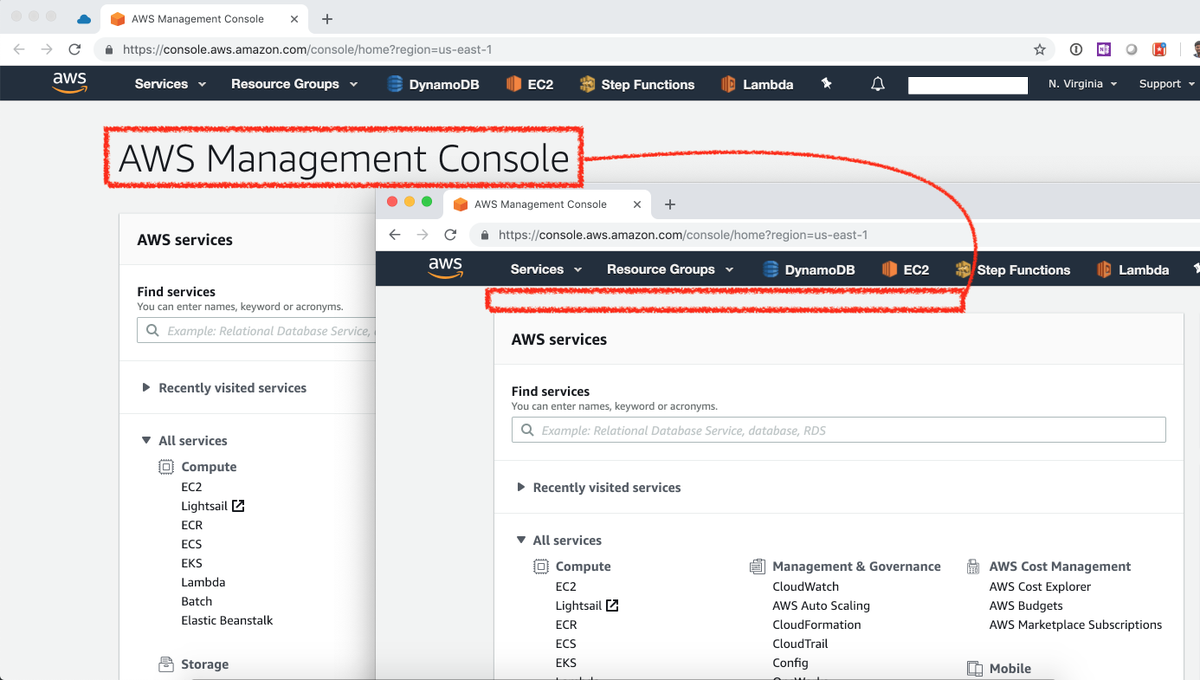Open Services dropdown in the front window
The height and width of the screenshot is (680, 1200).
[546, 269]
